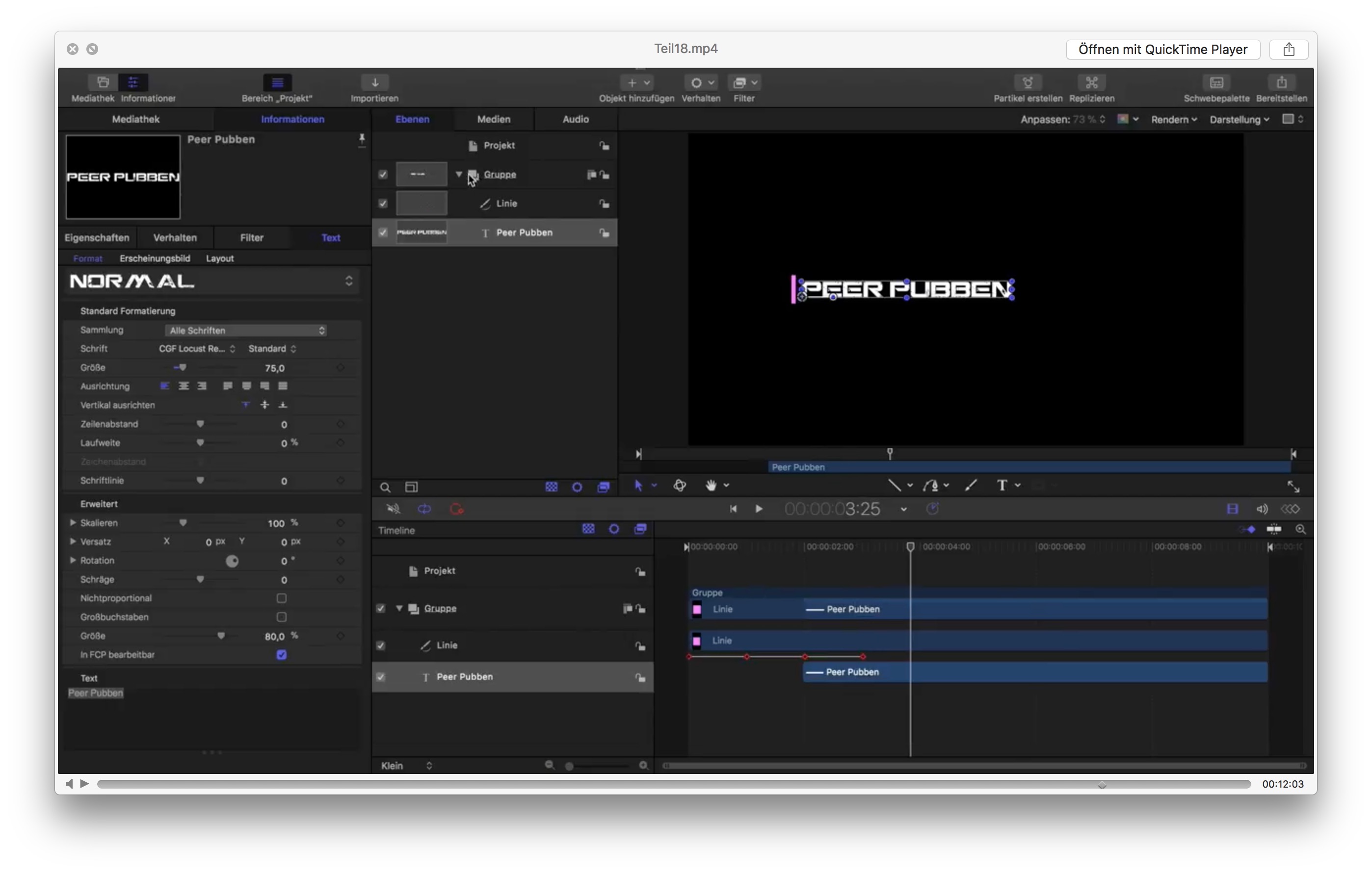Screen dimensions: 1372x873
Task: Open the Erscheinungsbild text pane
Action: [155, 258]
